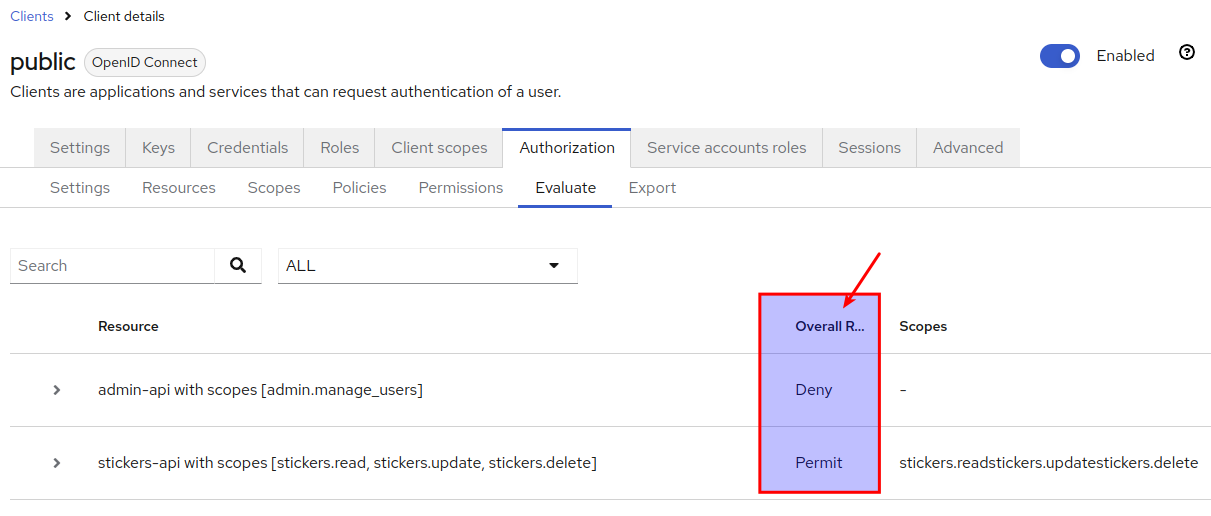Open Service accounts roles tab
The height and width of the screenshot is (516, 1211).
(726, 148)
